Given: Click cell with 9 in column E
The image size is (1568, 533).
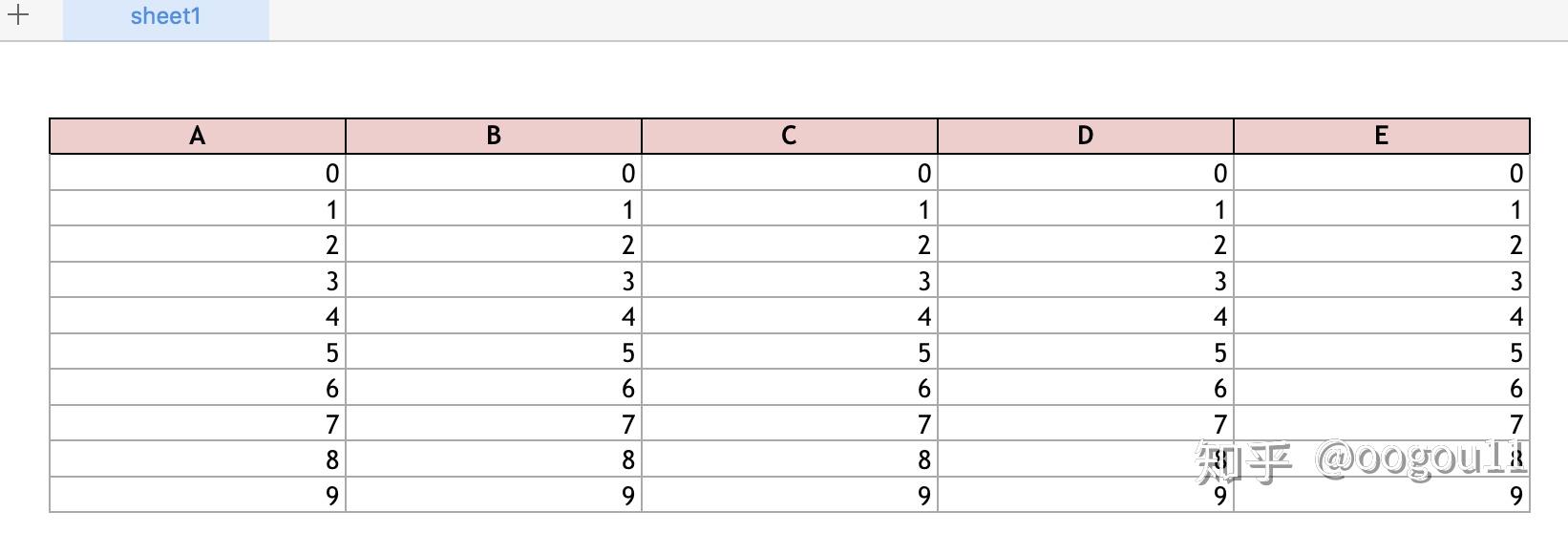Looking at the screenshot, I should coord(1381,496).
